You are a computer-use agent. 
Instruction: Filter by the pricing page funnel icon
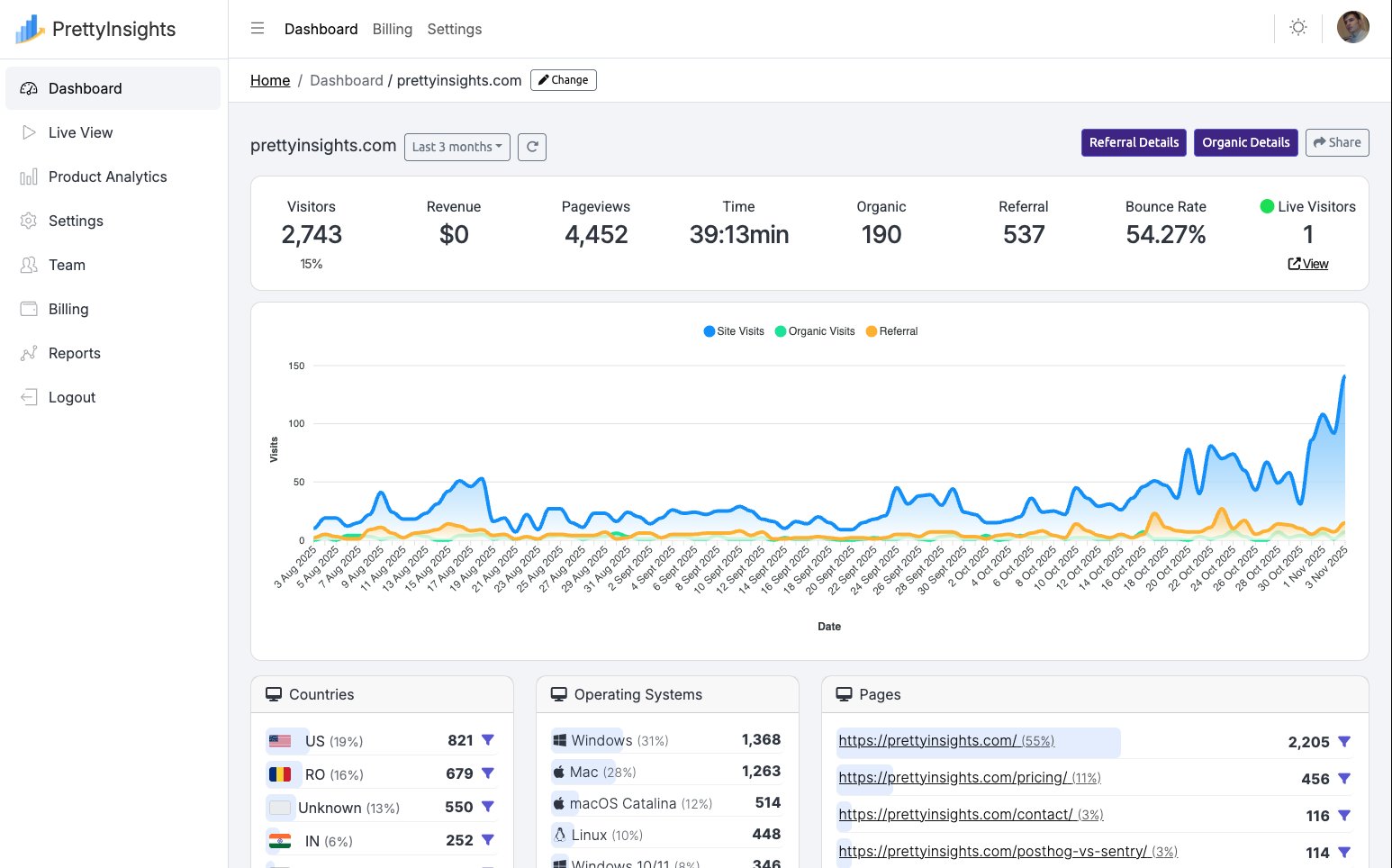[x=1344, y=779]
